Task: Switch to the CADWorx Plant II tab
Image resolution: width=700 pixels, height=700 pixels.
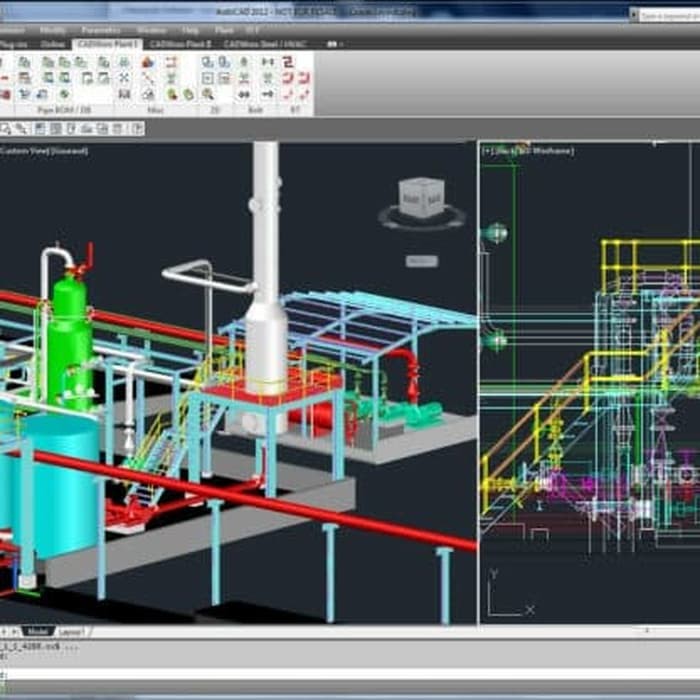Action: pyautogui.click(x=181, y=44)
